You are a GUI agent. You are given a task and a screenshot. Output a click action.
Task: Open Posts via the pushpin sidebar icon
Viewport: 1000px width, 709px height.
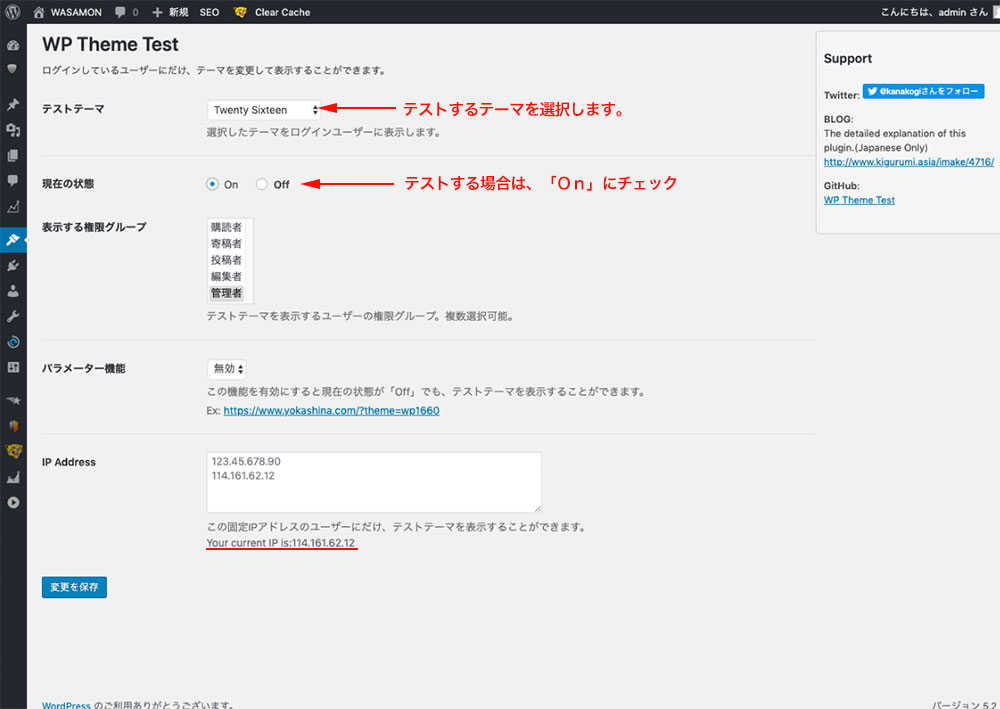click(13, 105)
